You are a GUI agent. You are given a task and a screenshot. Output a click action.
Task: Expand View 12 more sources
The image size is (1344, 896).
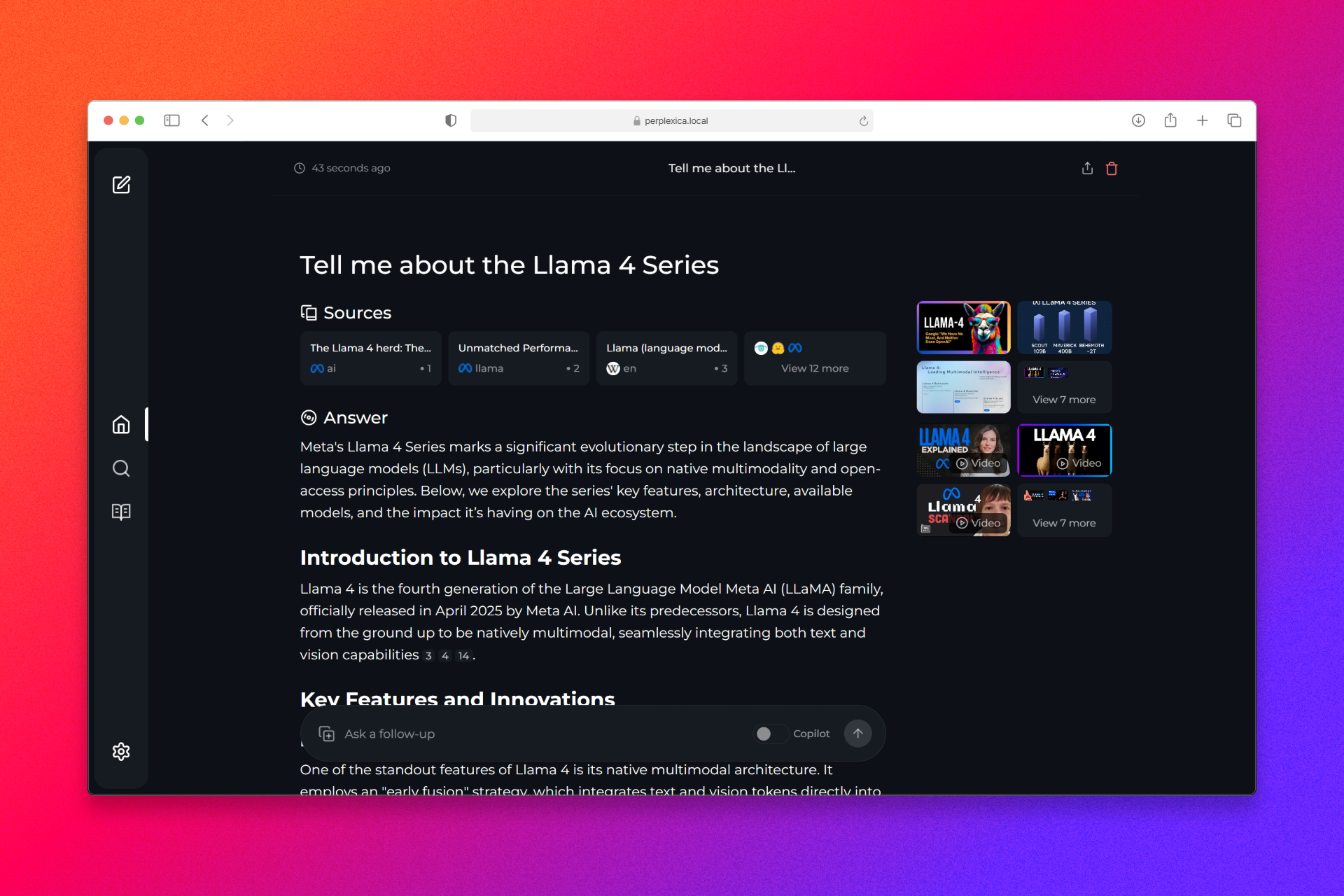tap(814, 358)
